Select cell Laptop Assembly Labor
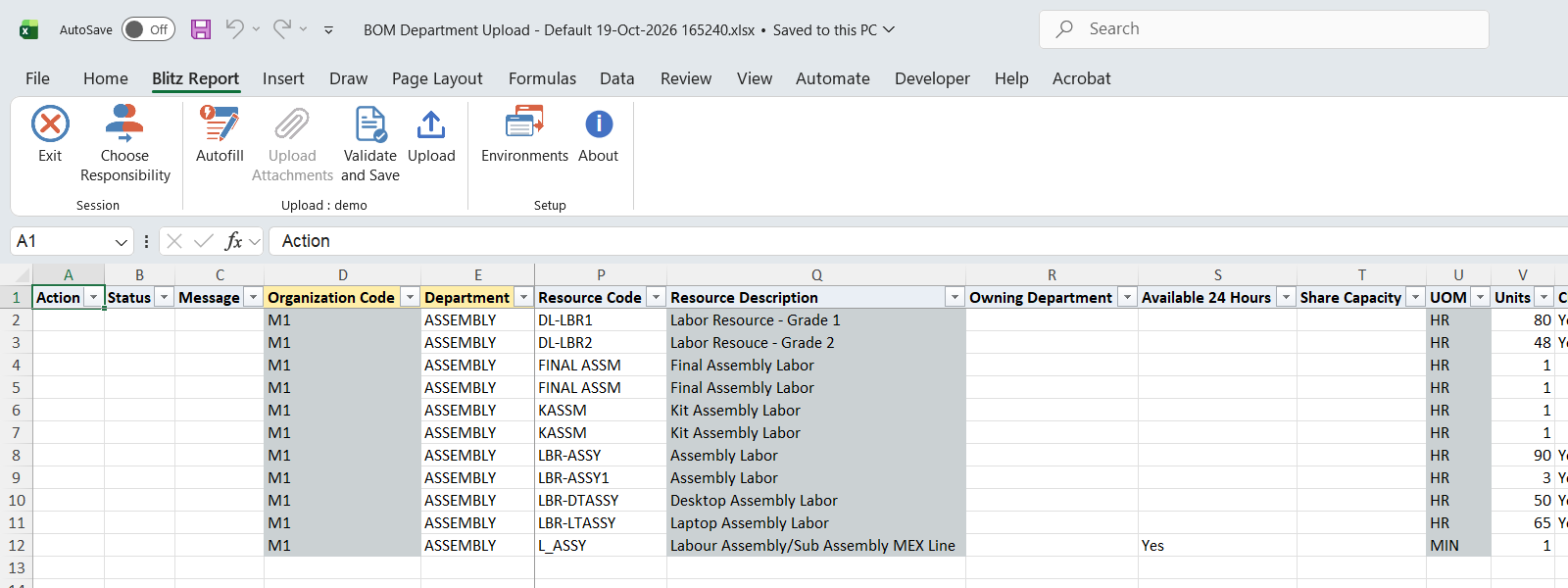Screen dimensions: 1568x588 click(x=816, y=523)
